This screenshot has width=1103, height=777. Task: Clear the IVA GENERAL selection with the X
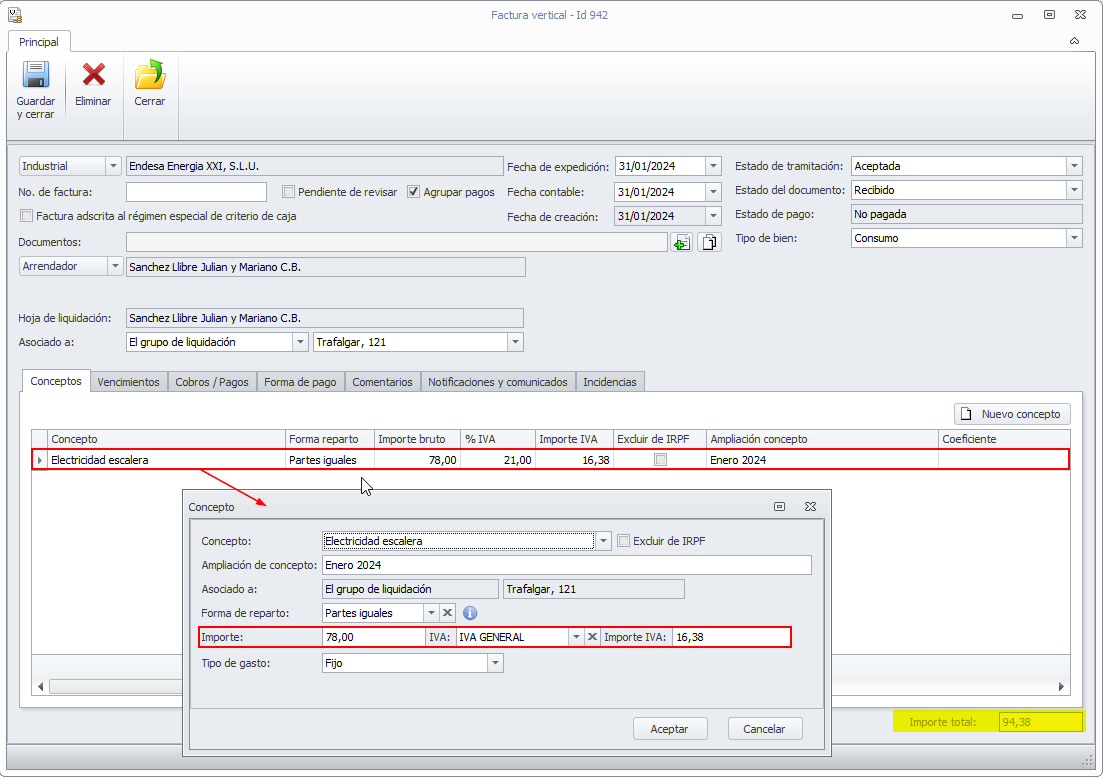(592, 637)
